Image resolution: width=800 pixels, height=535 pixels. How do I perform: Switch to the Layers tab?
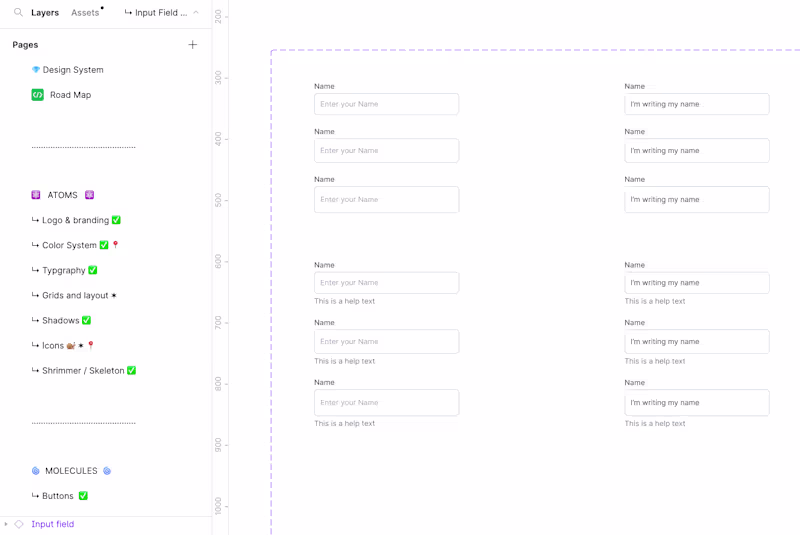[x=45, y=13]
